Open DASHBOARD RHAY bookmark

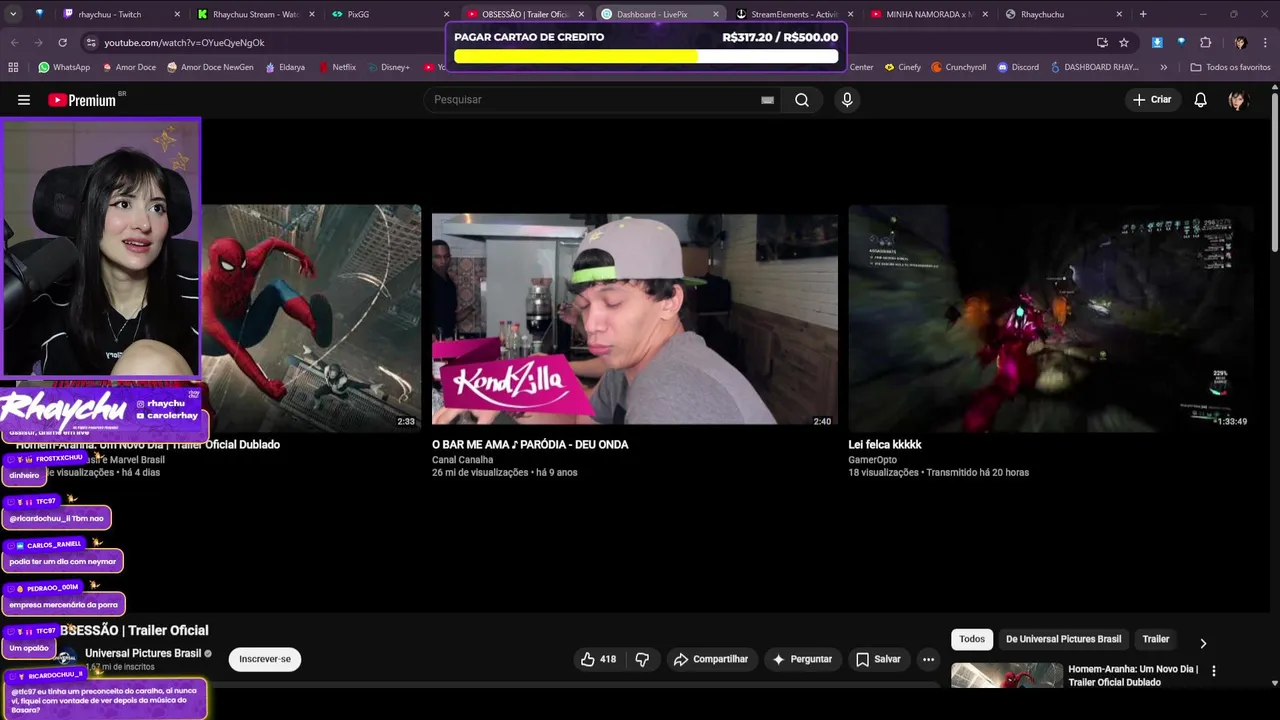click(1094, 67)
